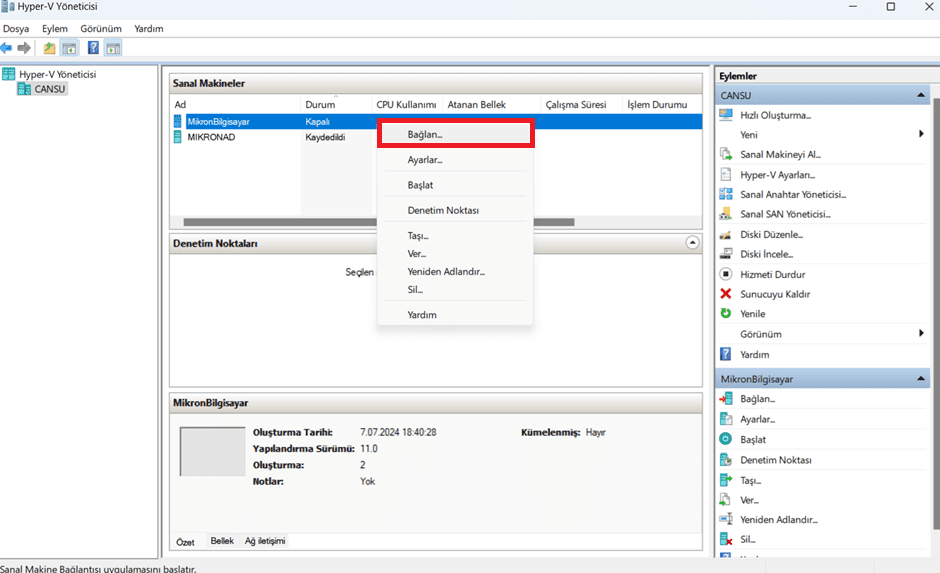The height and width of the screenshot is (573, 940).
Task: Click the red X Sunucuyu Kaldır icon
Action: coord(726,294)
